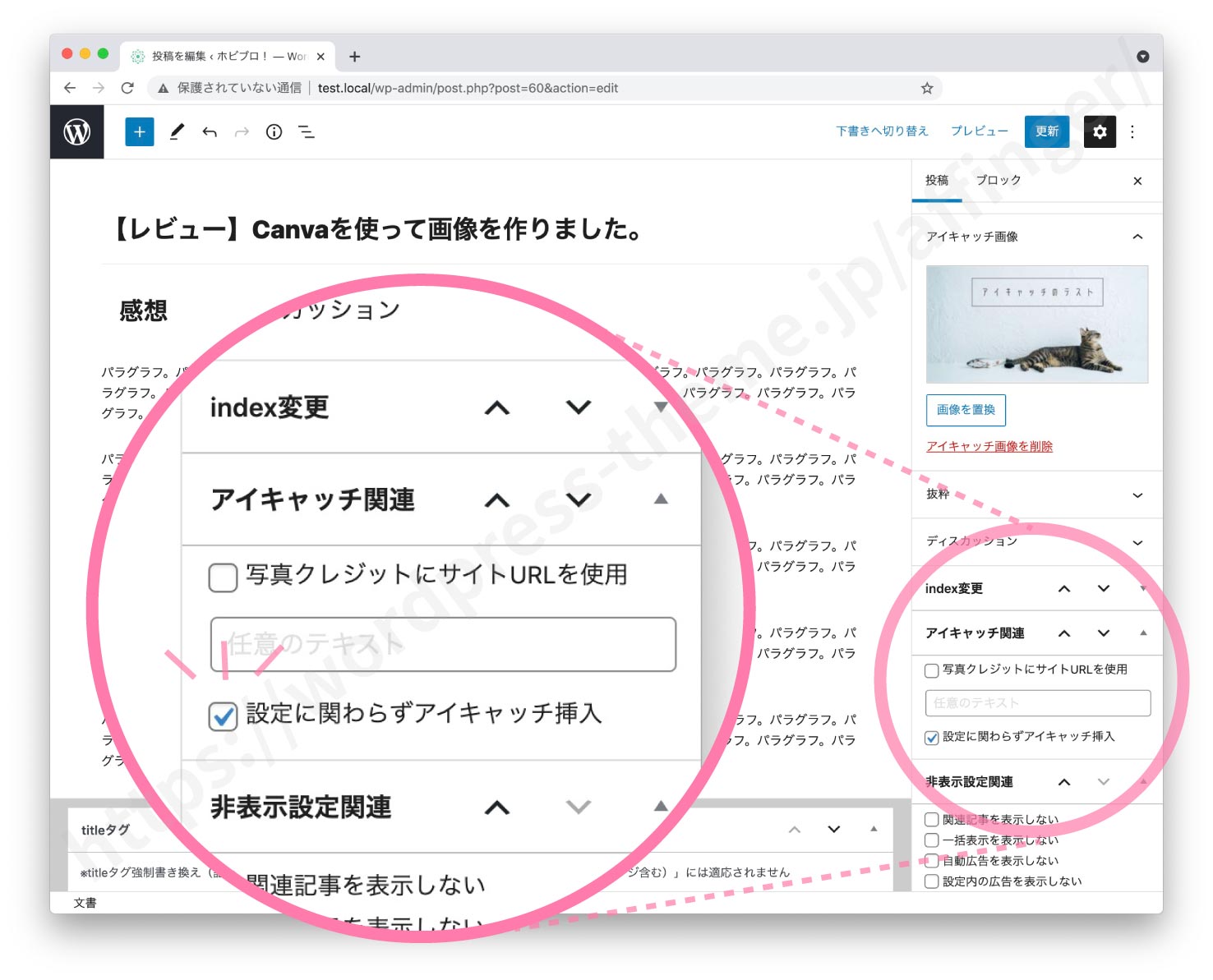
Task: Click the browser address bar URL
Action: 468,88
